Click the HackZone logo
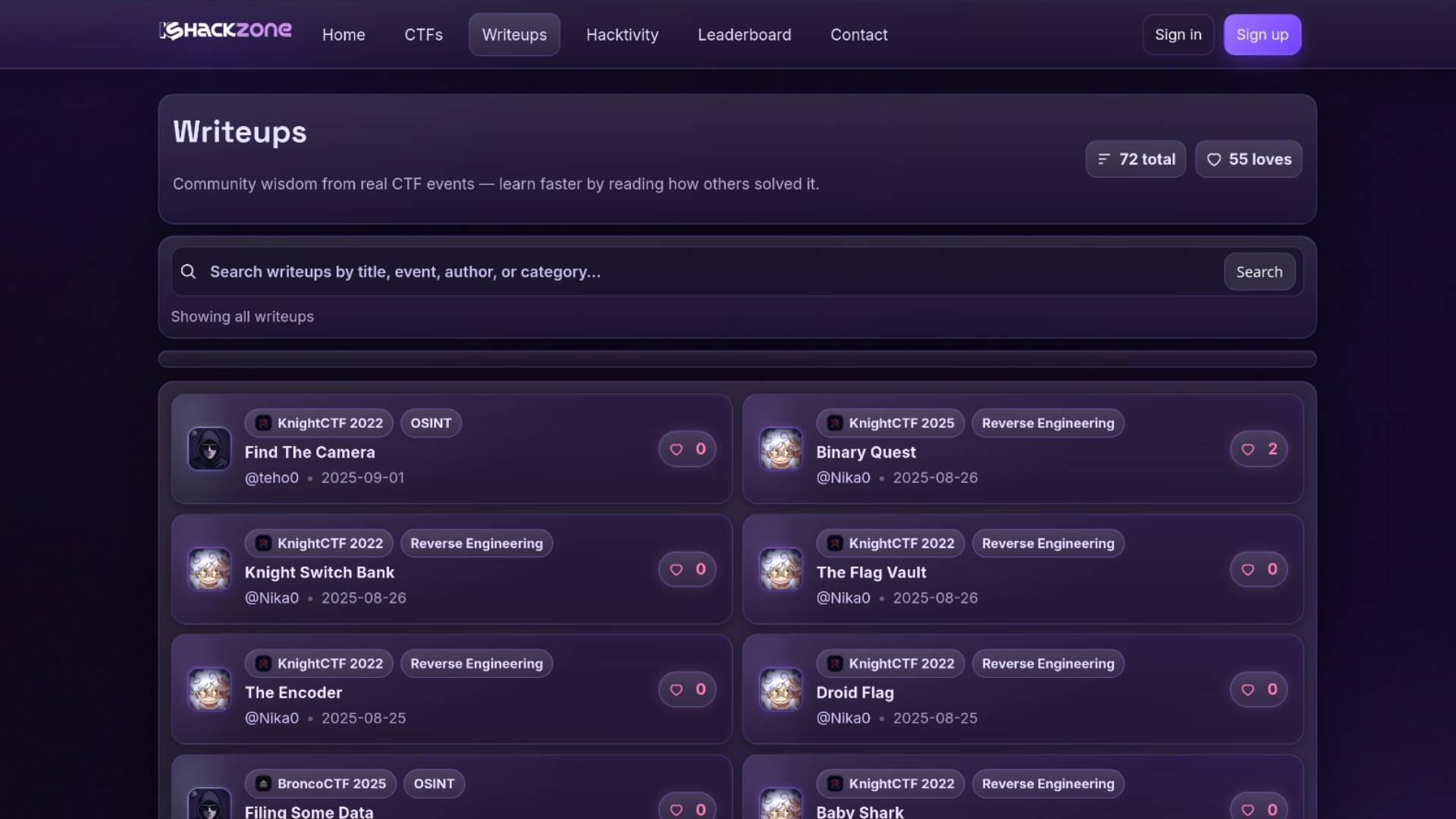 coord(225,31)
